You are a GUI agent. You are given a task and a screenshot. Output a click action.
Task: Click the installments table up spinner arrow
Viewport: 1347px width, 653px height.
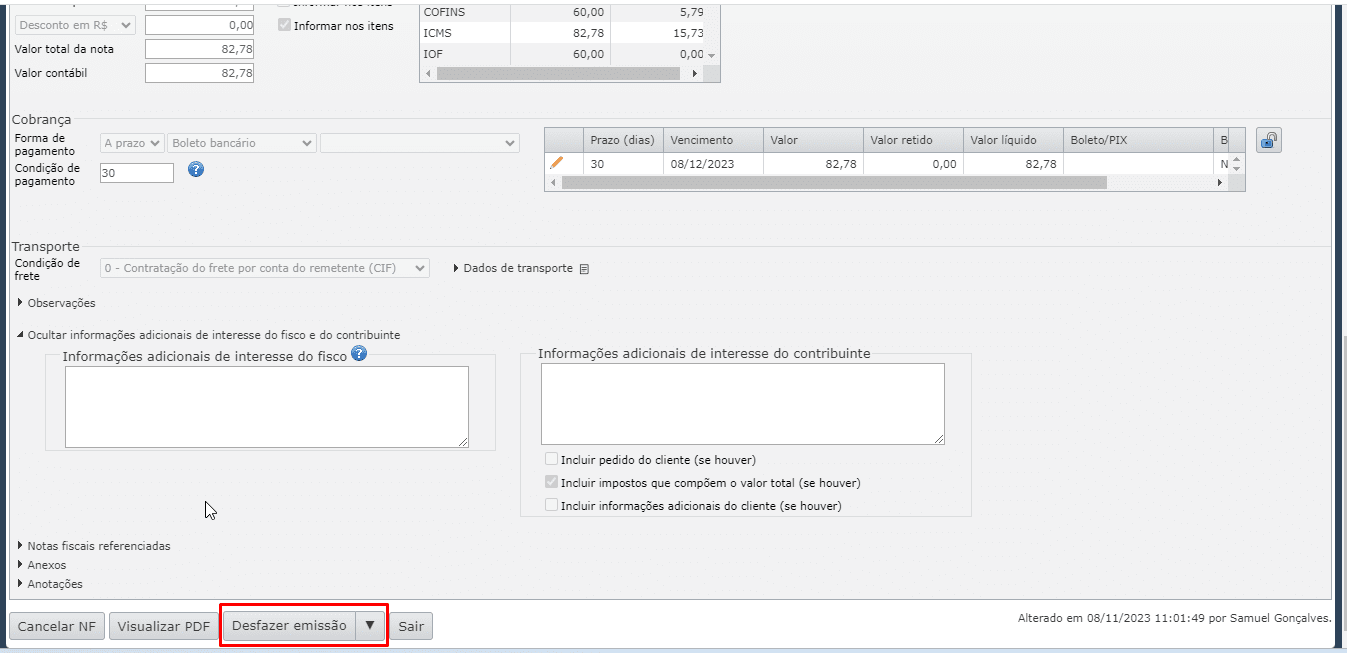tap(1237, 159)
